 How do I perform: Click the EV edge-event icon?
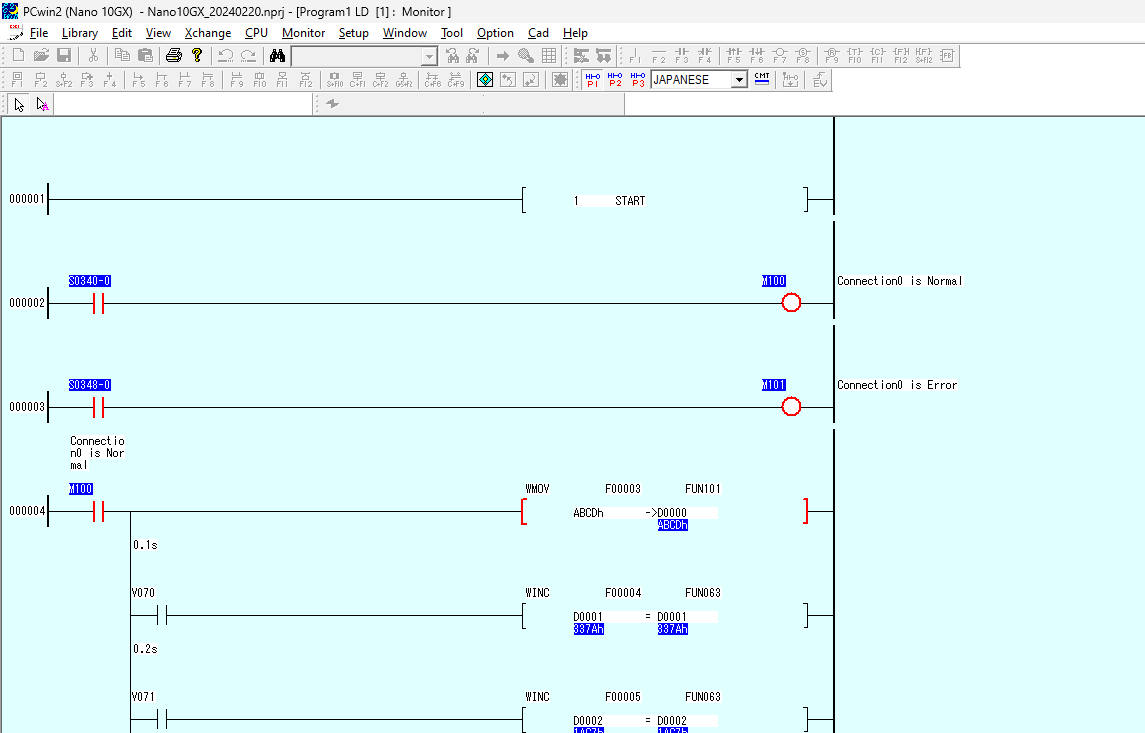click(820, 80)
